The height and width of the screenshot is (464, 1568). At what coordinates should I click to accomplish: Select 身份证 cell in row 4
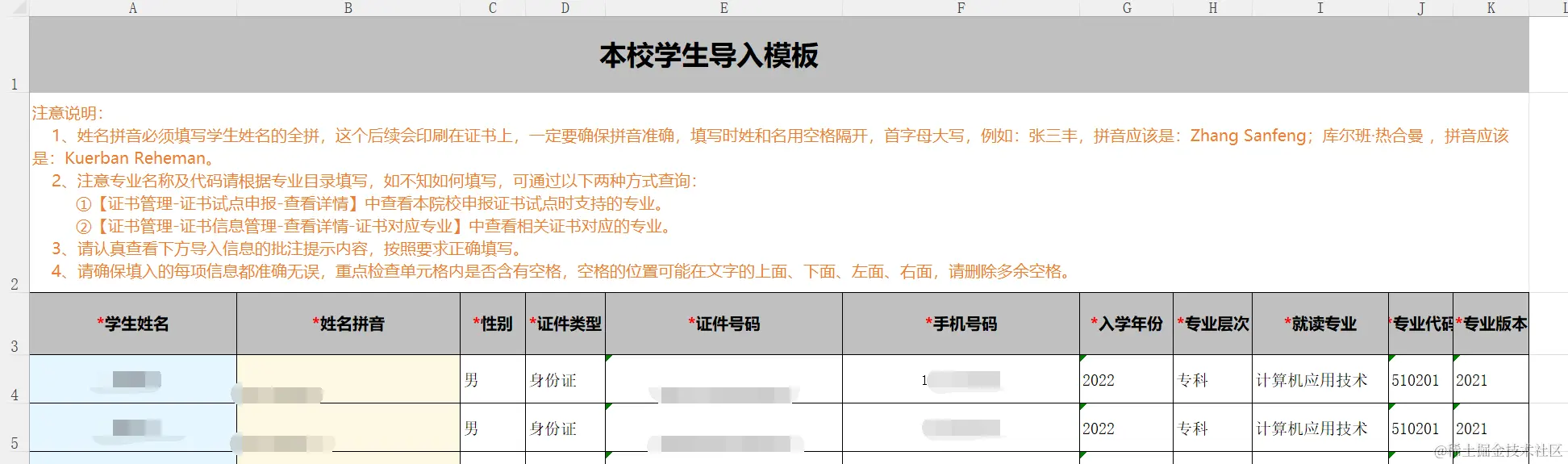click(x=565, y=379)
